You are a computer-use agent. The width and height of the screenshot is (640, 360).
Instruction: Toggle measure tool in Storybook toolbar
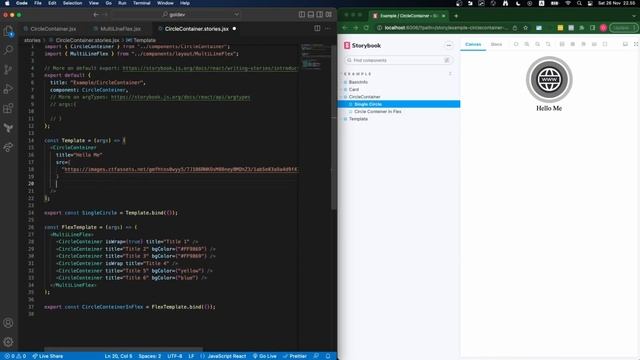click(594, 44)
